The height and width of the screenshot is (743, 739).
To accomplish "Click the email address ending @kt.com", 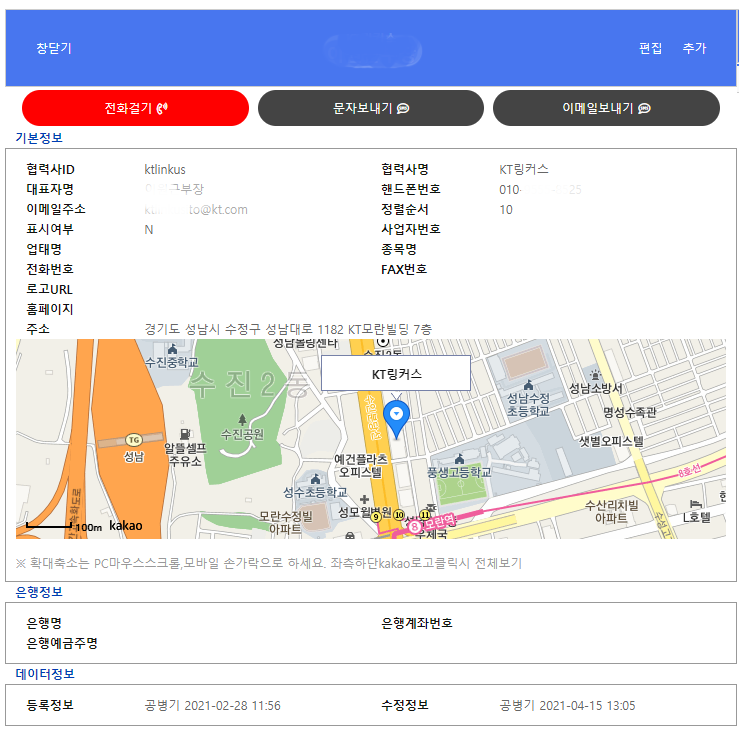I will [x=196, y=209].
